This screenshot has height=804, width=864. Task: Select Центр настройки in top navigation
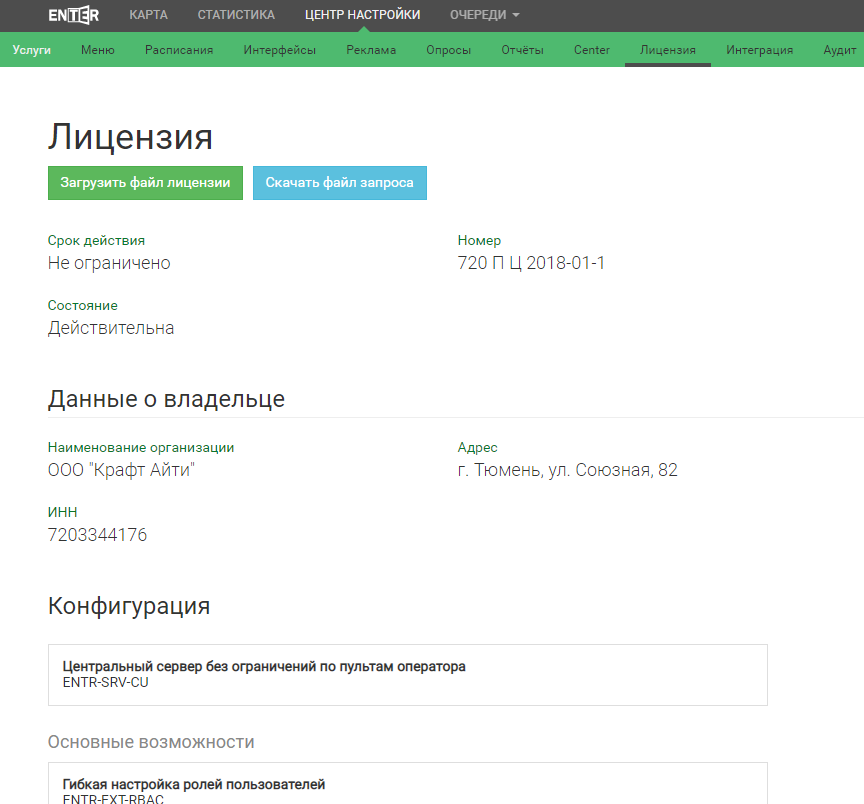click(362, 15)
